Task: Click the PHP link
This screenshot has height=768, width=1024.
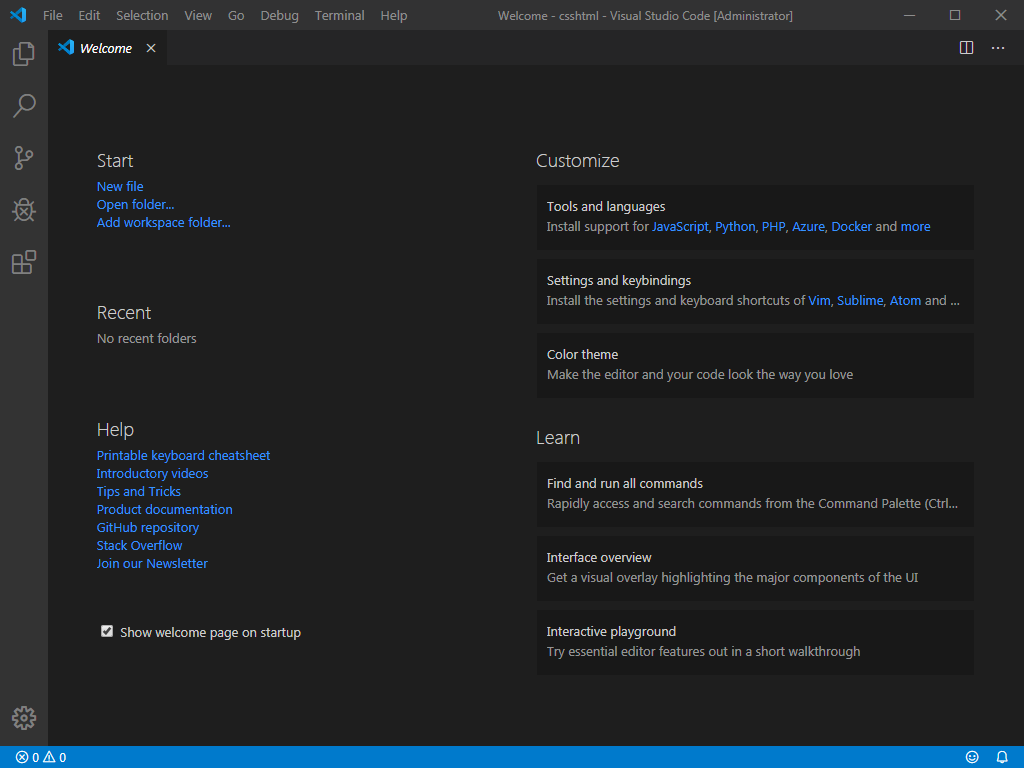Action: (x=773, y=227)
